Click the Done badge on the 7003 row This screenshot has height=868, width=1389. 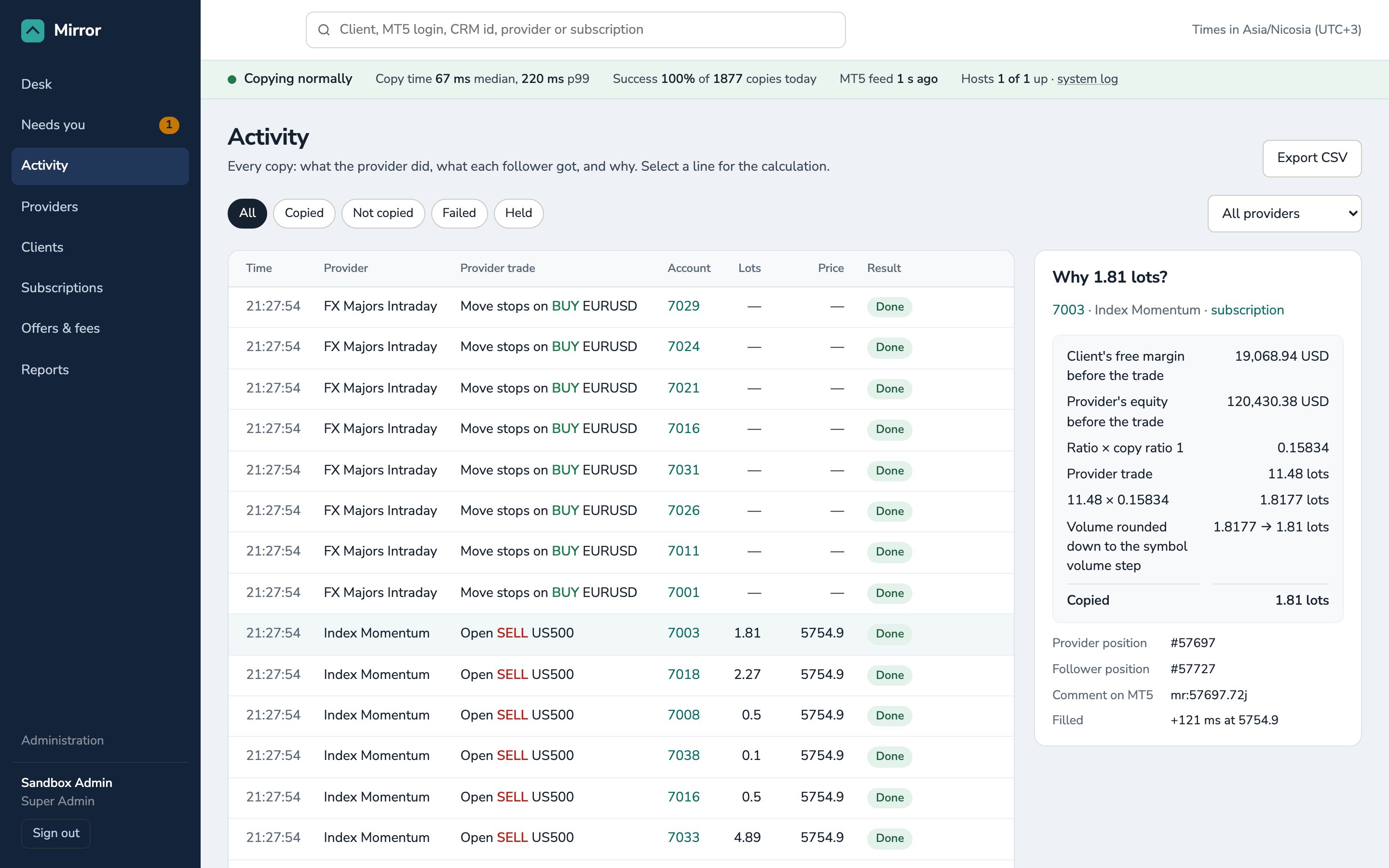pyautogui.click(x=889, y=634)
